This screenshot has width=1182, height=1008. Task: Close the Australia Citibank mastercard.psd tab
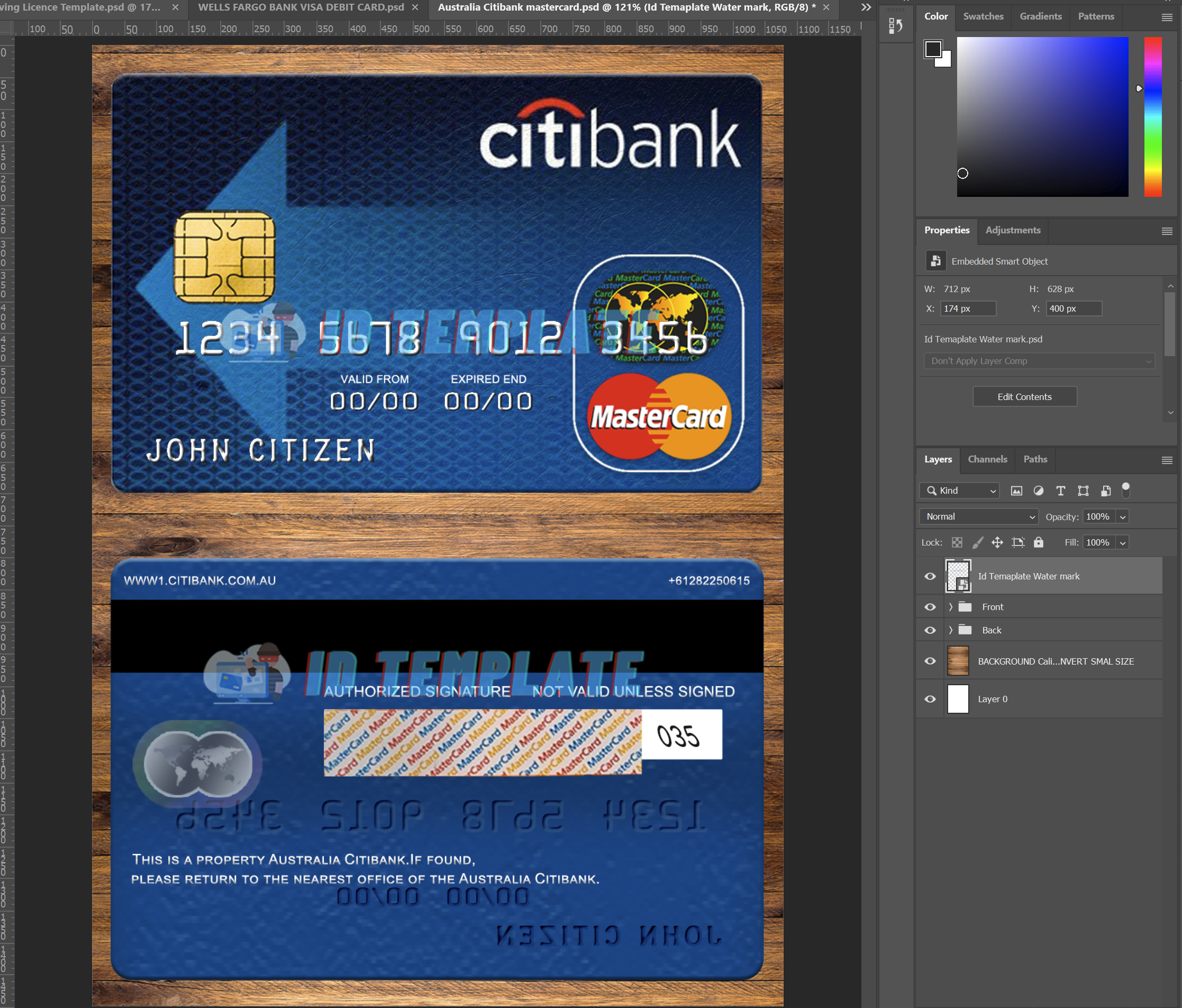[826, 7]
